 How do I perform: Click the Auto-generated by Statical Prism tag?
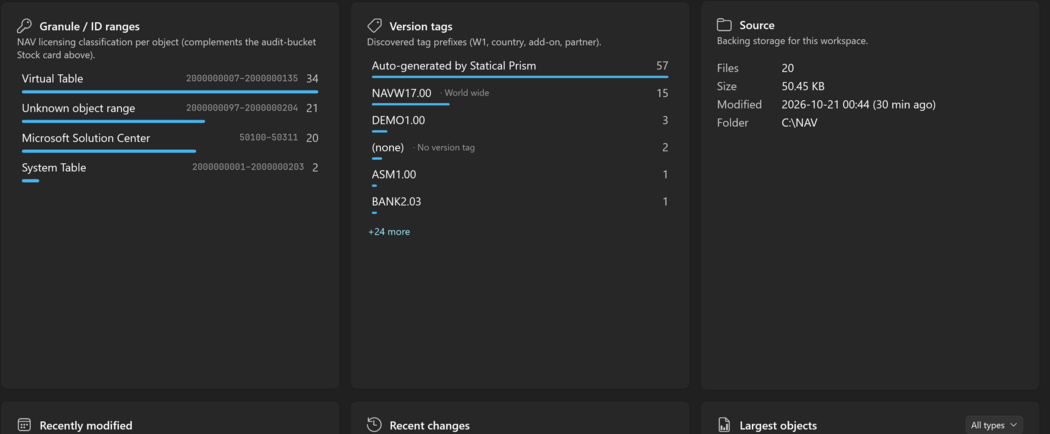pos(454,66)
